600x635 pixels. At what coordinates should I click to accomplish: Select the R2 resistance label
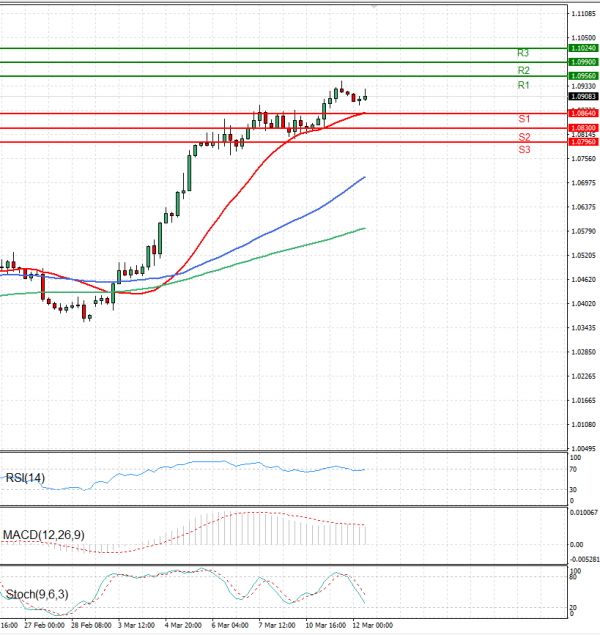pyautogui.click(x=523, y=71)
